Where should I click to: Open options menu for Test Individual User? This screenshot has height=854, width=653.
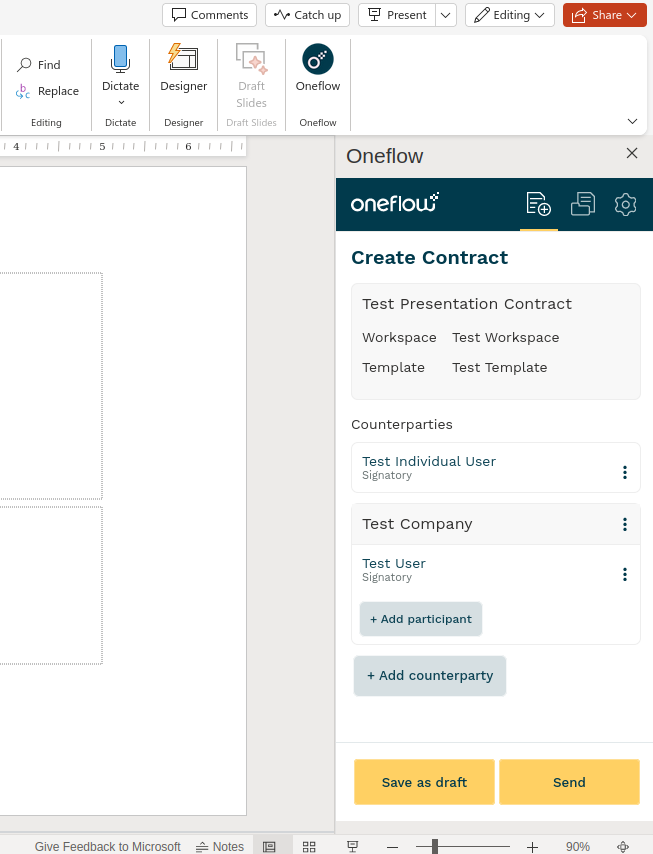pyautogui.click(x=625, y=472)
